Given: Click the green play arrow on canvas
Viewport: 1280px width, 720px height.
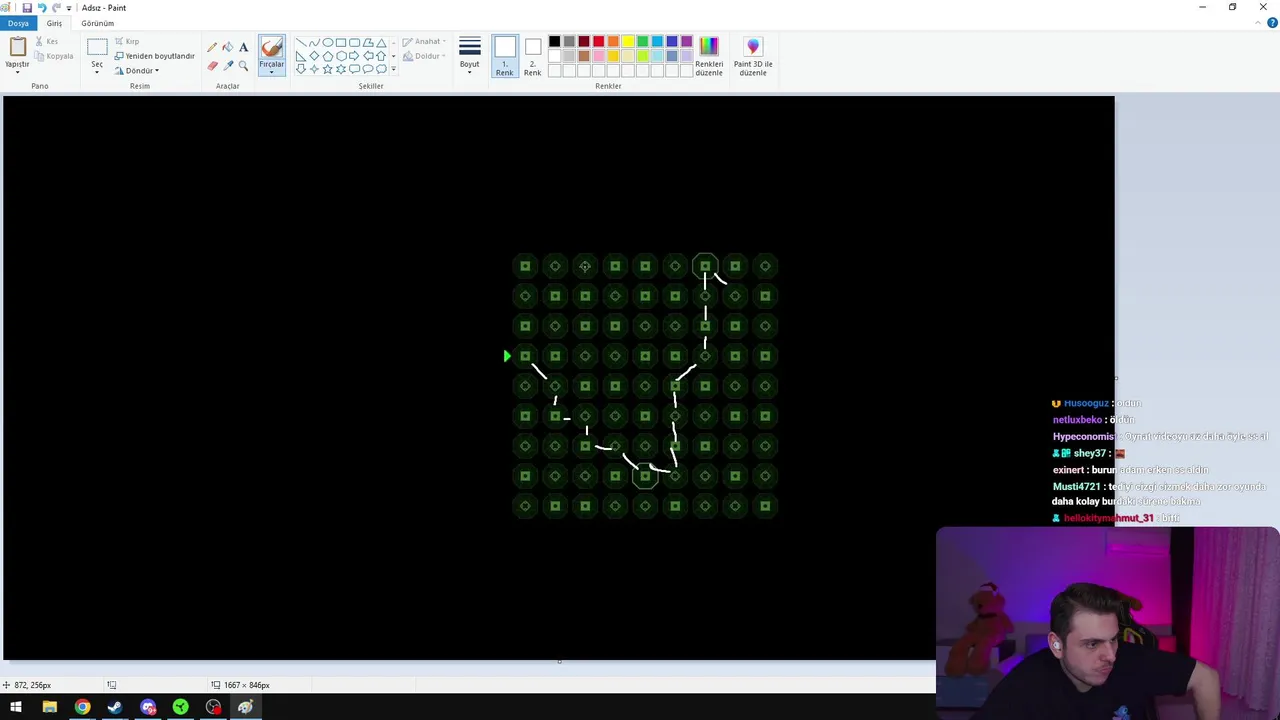Looking at the screenshot, I should (507, 356).
